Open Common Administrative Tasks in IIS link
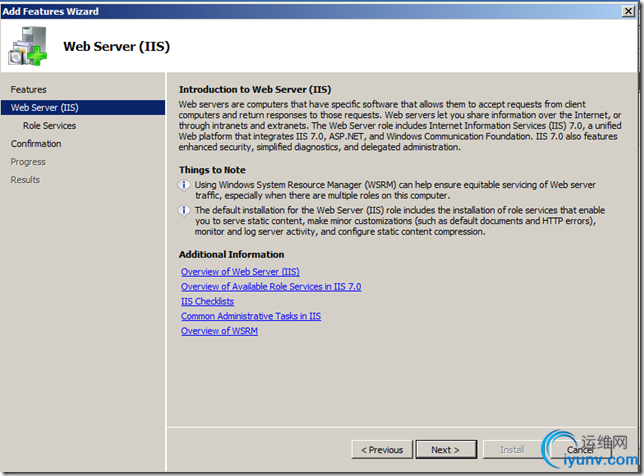The width and height of the screenshot is (644, 476). [251, 316]
